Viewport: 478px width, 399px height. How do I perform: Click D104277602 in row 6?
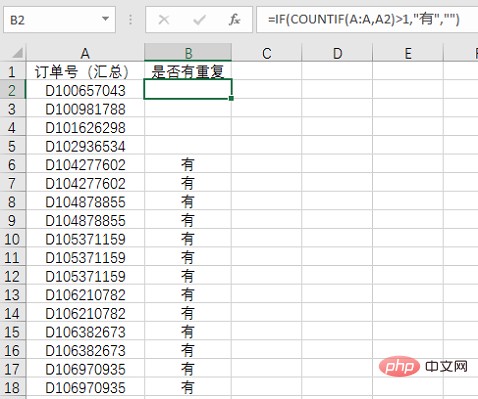point(85,164)
